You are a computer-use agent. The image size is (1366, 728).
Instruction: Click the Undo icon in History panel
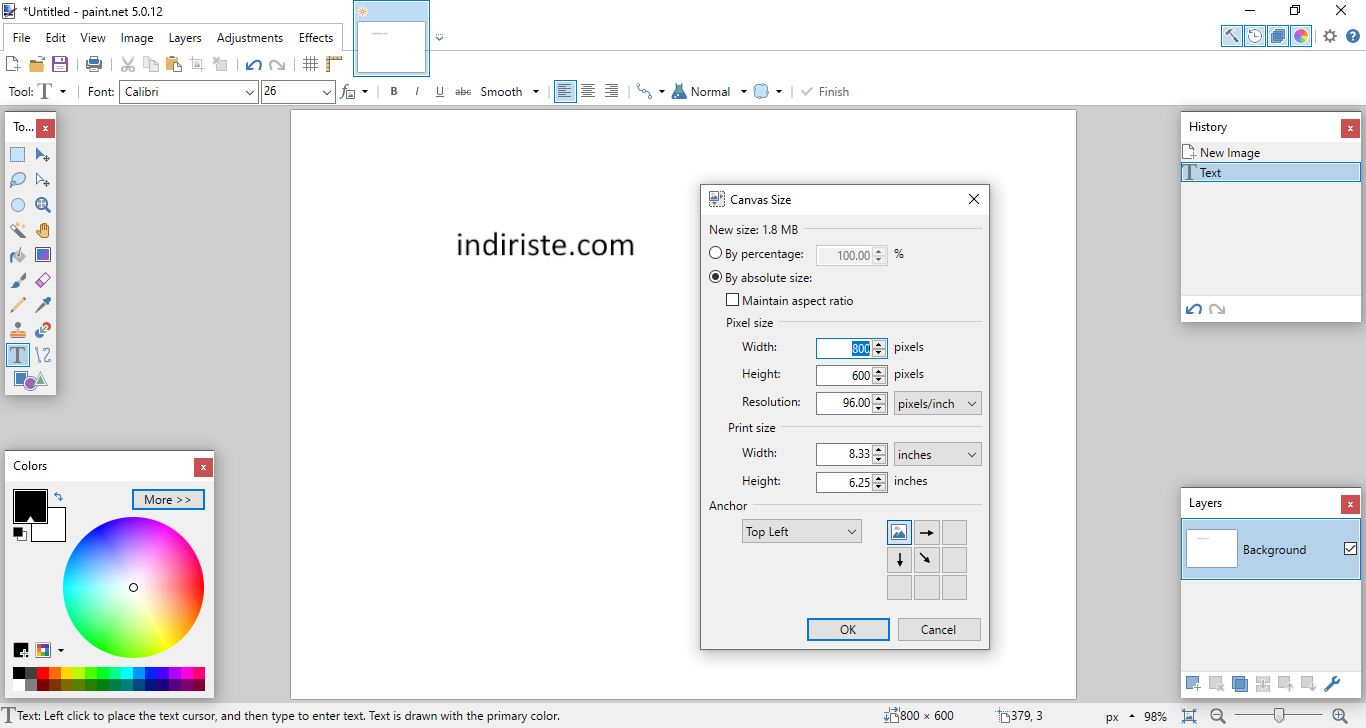tap(1194, 310)
